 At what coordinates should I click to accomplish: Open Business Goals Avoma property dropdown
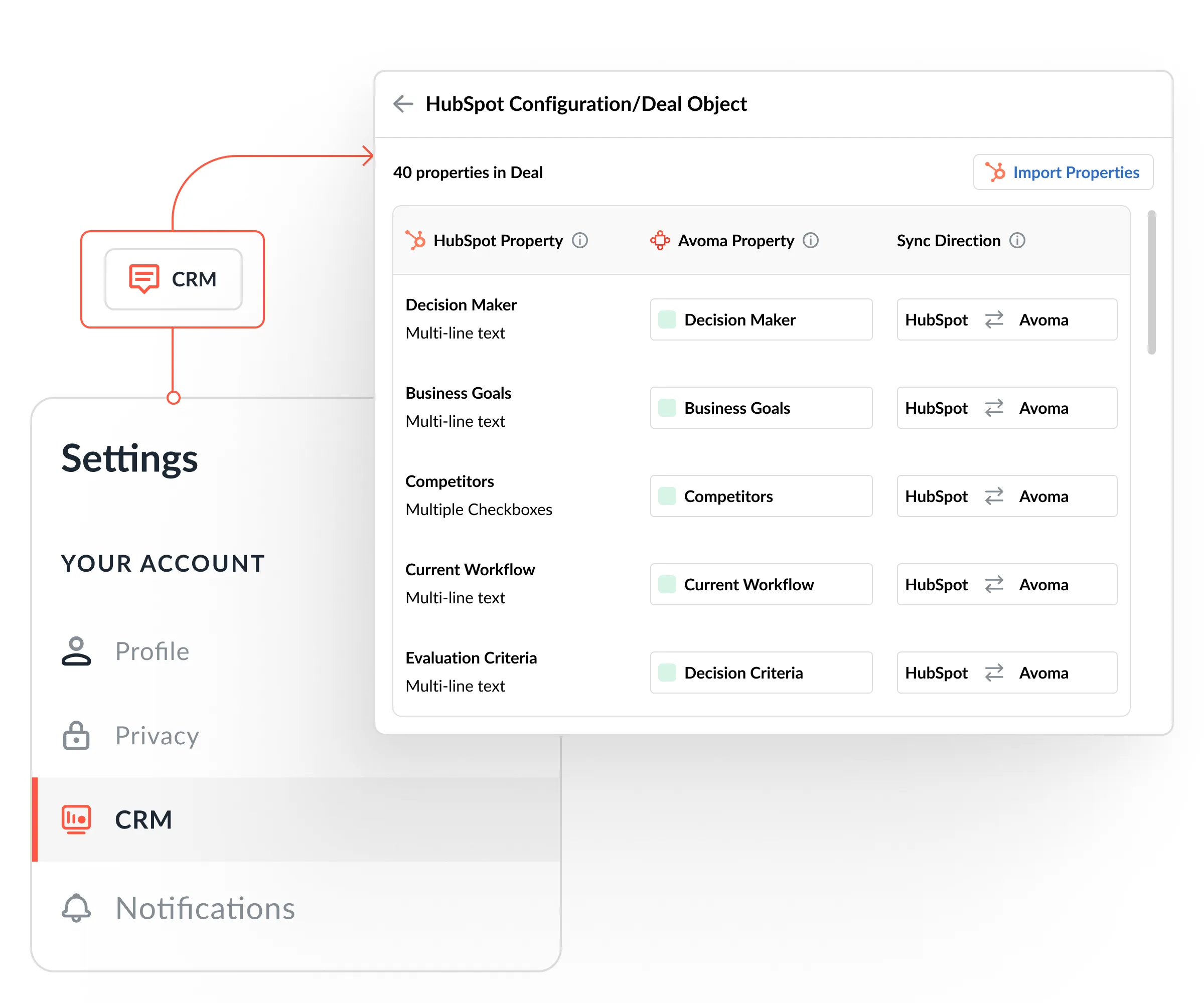coord(761,408)
